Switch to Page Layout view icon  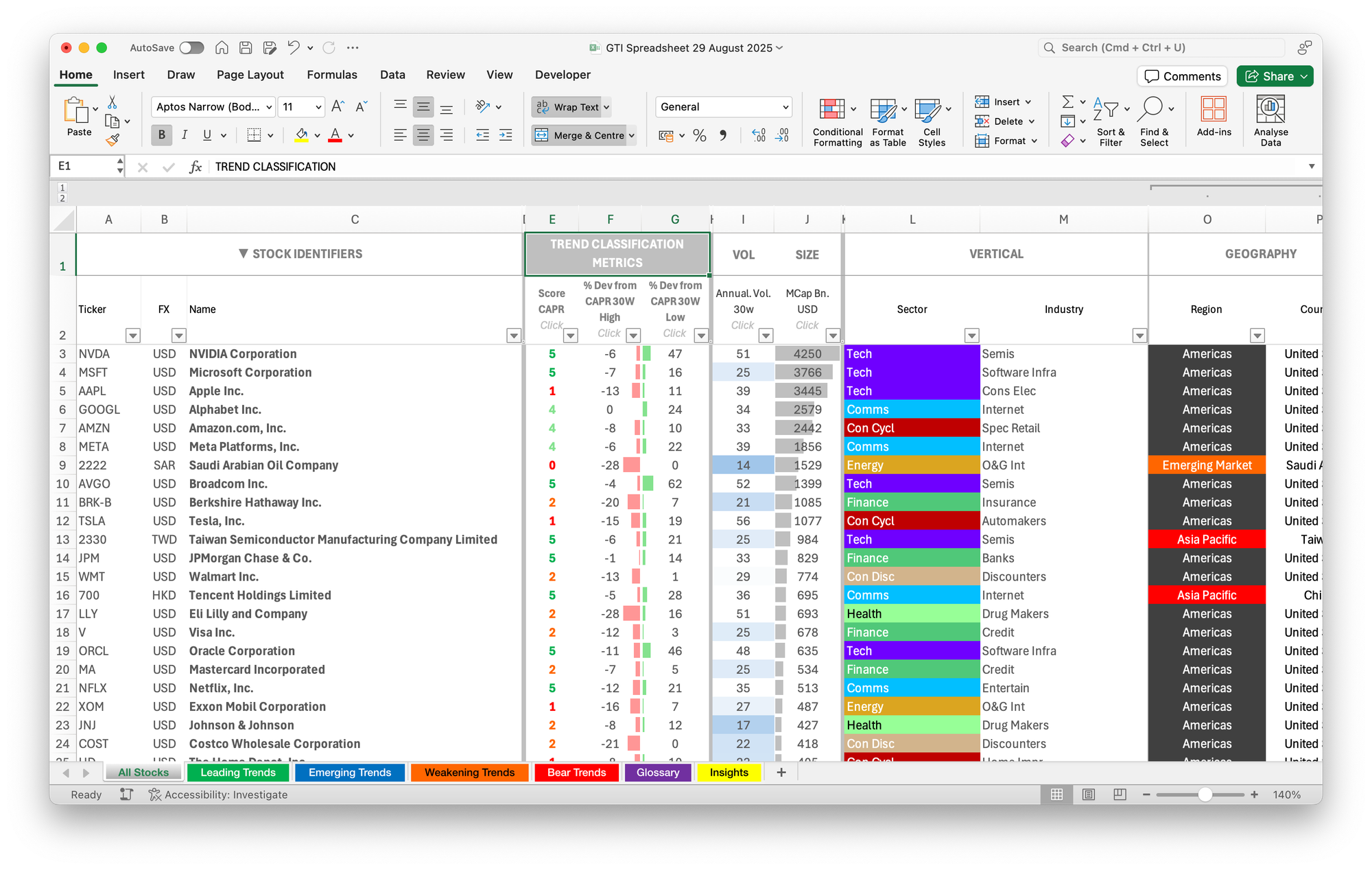[1089, 795]
